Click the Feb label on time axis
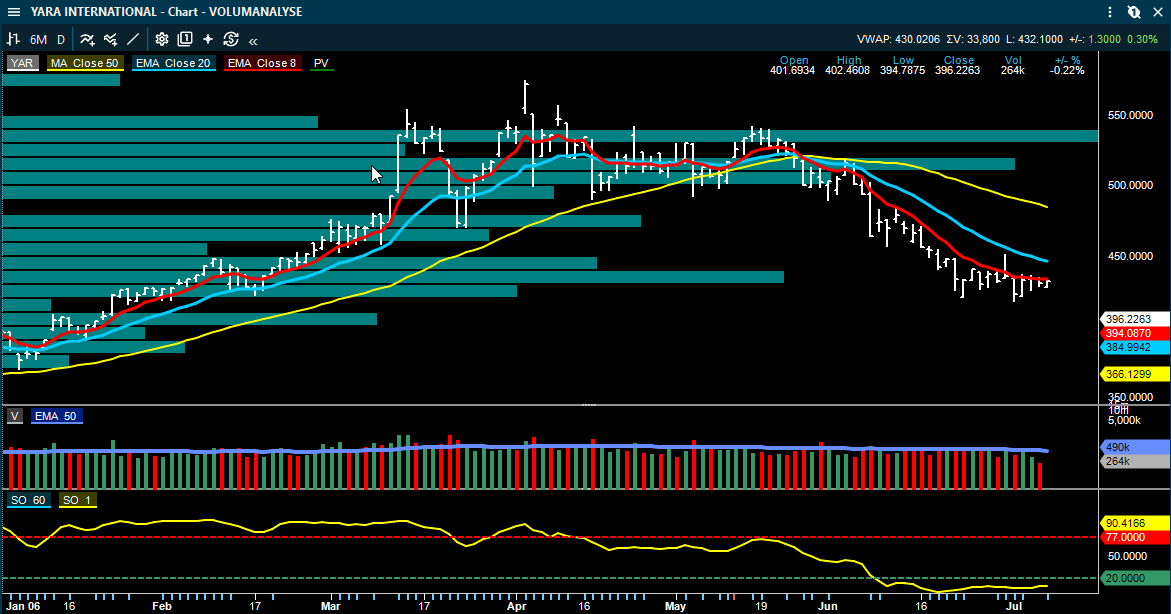Image resolution: width=1171 pixels, height=614 pixels. (x=162, y=606)
